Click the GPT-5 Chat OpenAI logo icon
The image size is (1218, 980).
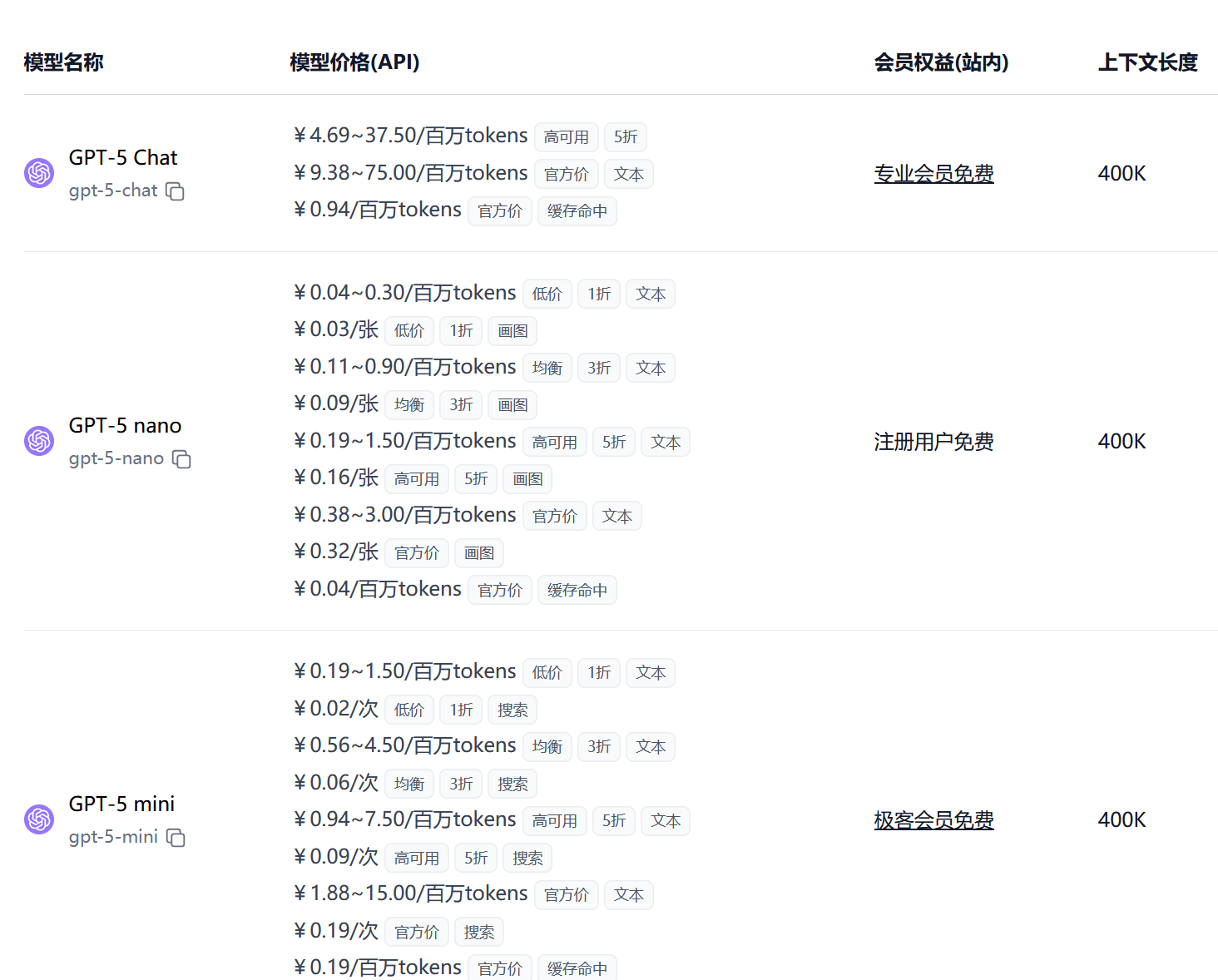click(x=39, y=173)
